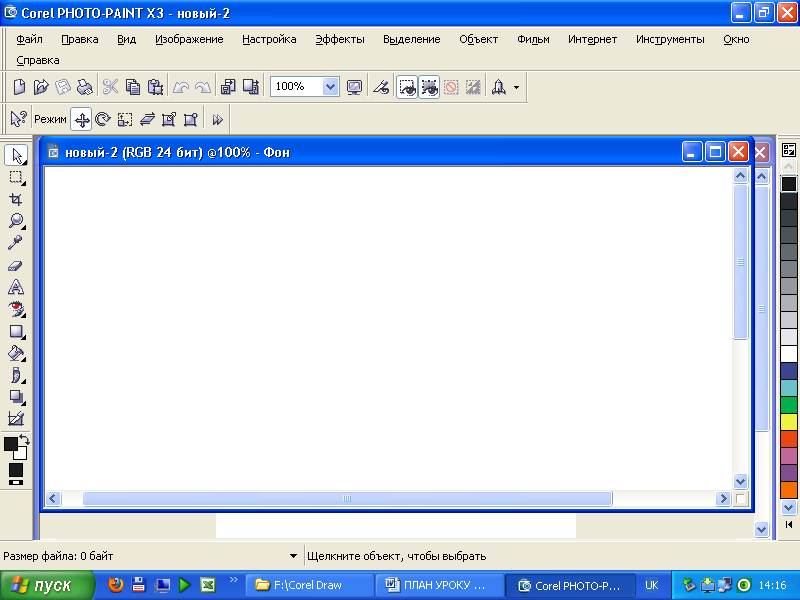Select the Fill bucket tool
The image size is (800, 600).
[x=16, y=353]
